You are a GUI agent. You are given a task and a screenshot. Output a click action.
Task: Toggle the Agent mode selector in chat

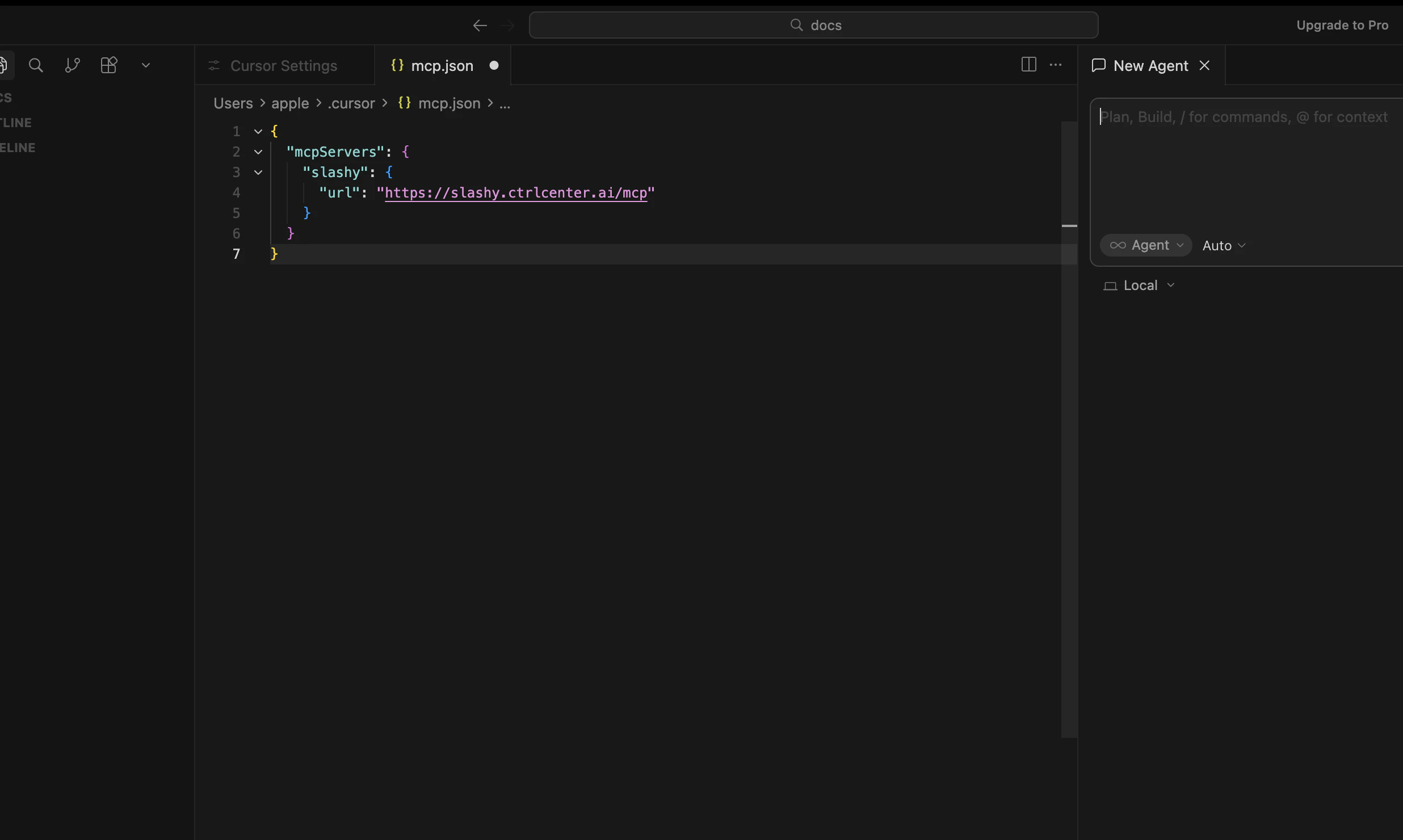pyautogui.click(x=1145, y=245)
